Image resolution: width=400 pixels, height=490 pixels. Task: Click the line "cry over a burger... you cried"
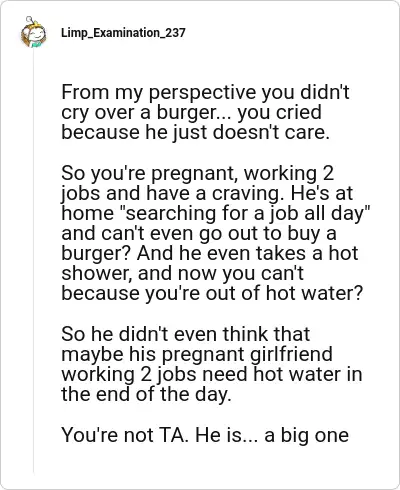[191, 112]
